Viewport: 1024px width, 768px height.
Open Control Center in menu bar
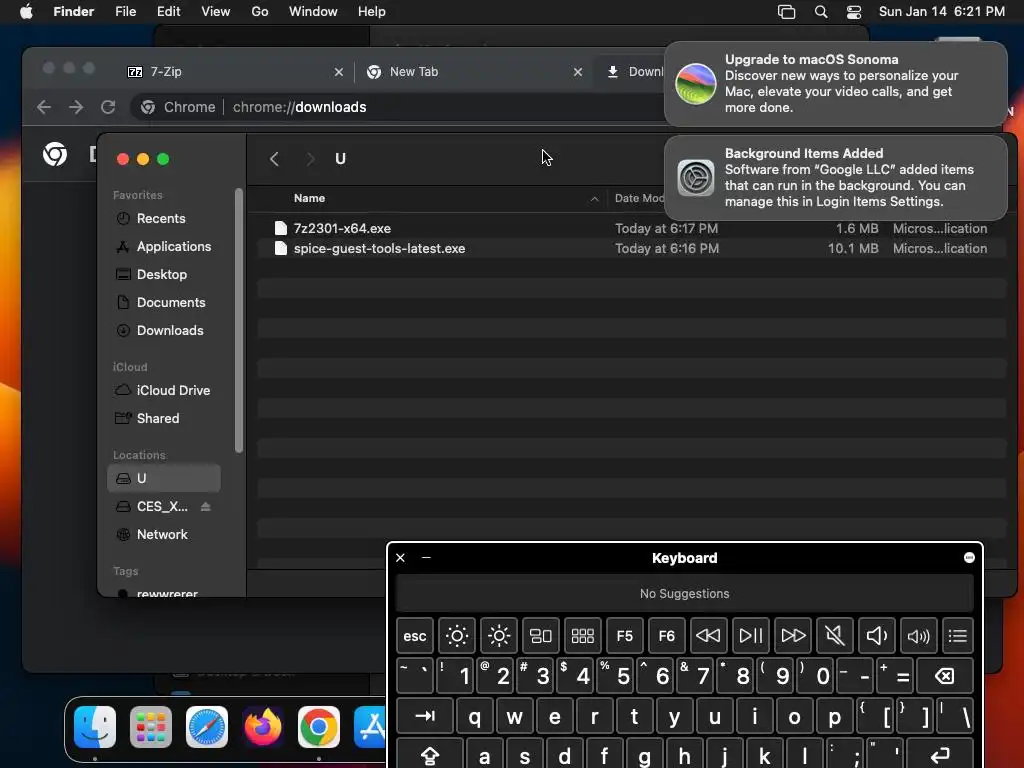pyautogui.click(x=854, y=12)
